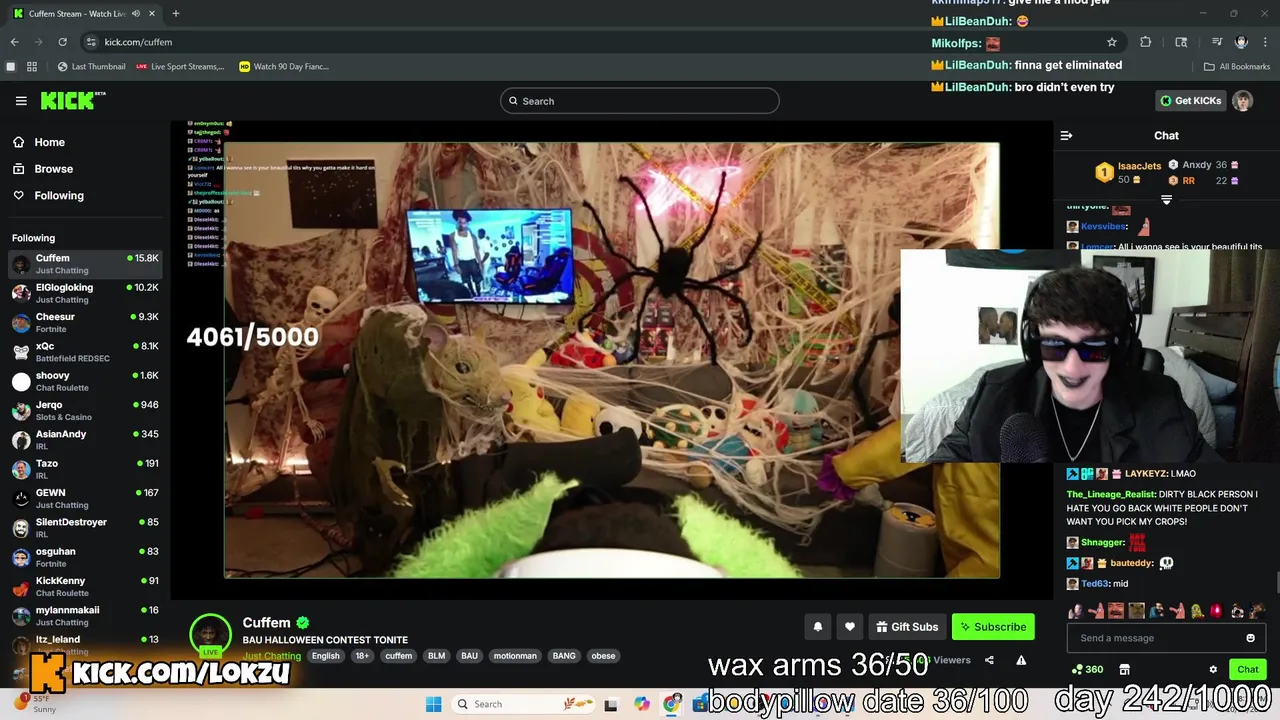Follow the channel with the heart icon
This screenshot has width=1280, height=720.
849,627
